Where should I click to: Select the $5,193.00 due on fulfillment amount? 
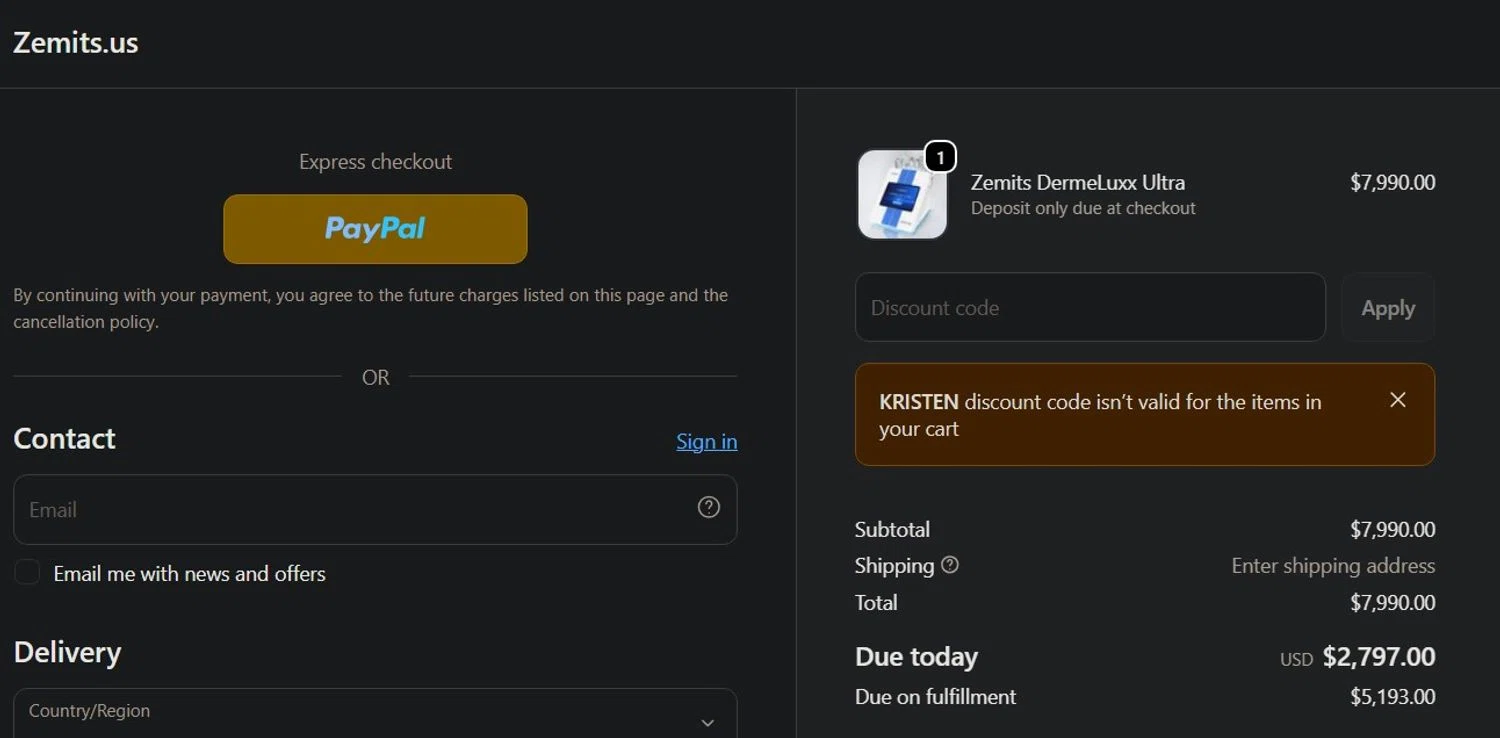[1393, 697]
